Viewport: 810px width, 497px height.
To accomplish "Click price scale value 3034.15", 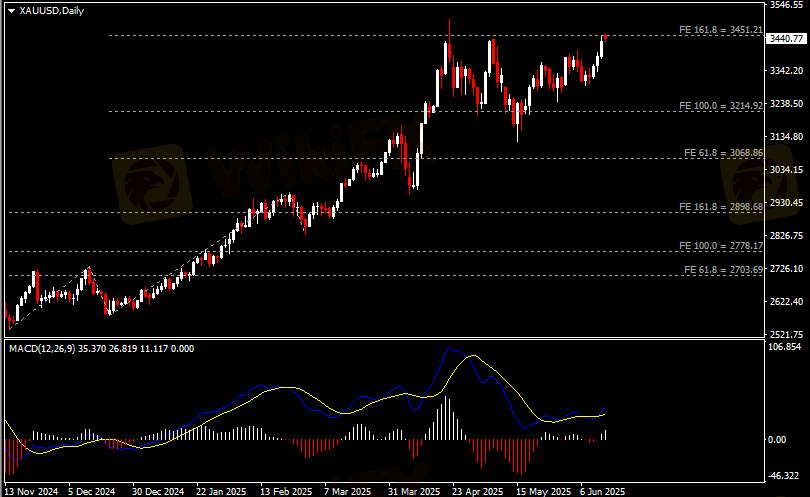I will pyautogui.click(x=786, y=169).
